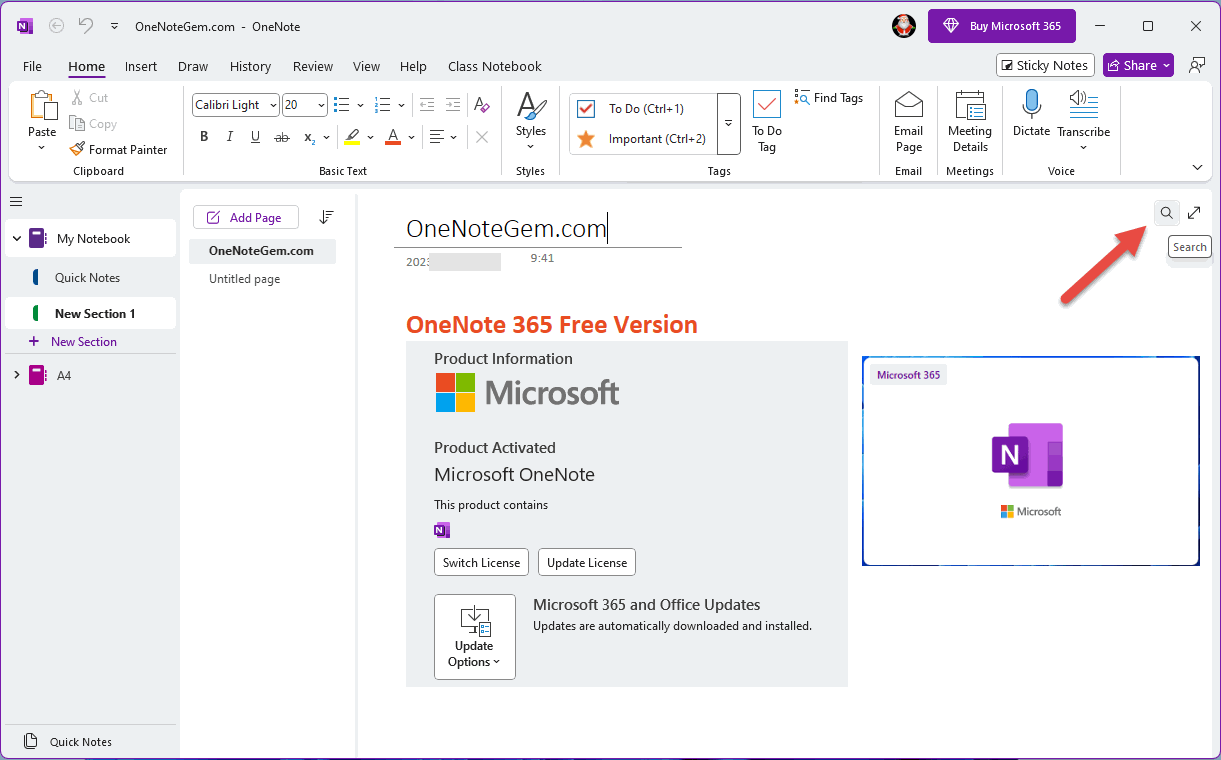Click the Find Tags icon
The image size is (1221, 760).
802,98
